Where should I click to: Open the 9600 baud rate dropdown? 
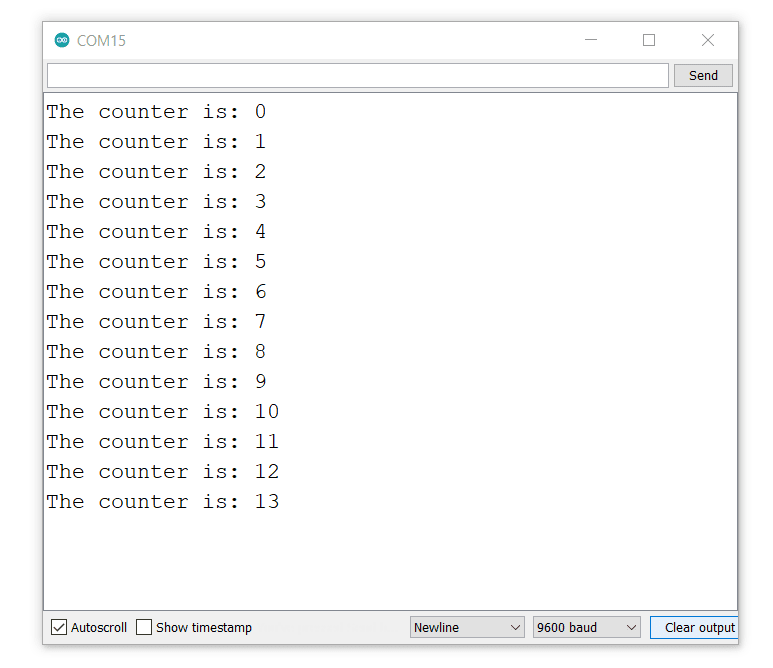pyautogui.click(x=586, y=627)
